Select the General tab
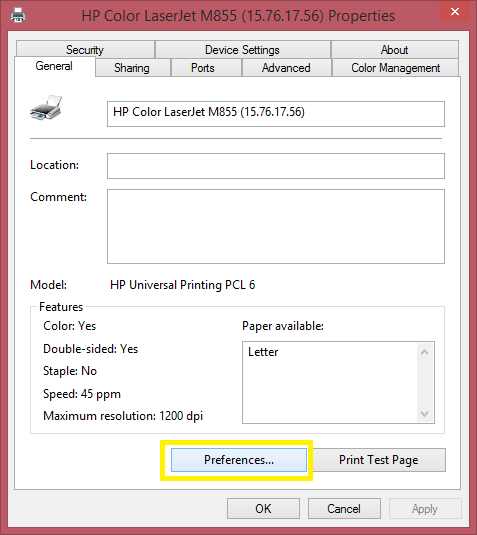The width and height of the screenshot is (477, 535). [54, 66]
